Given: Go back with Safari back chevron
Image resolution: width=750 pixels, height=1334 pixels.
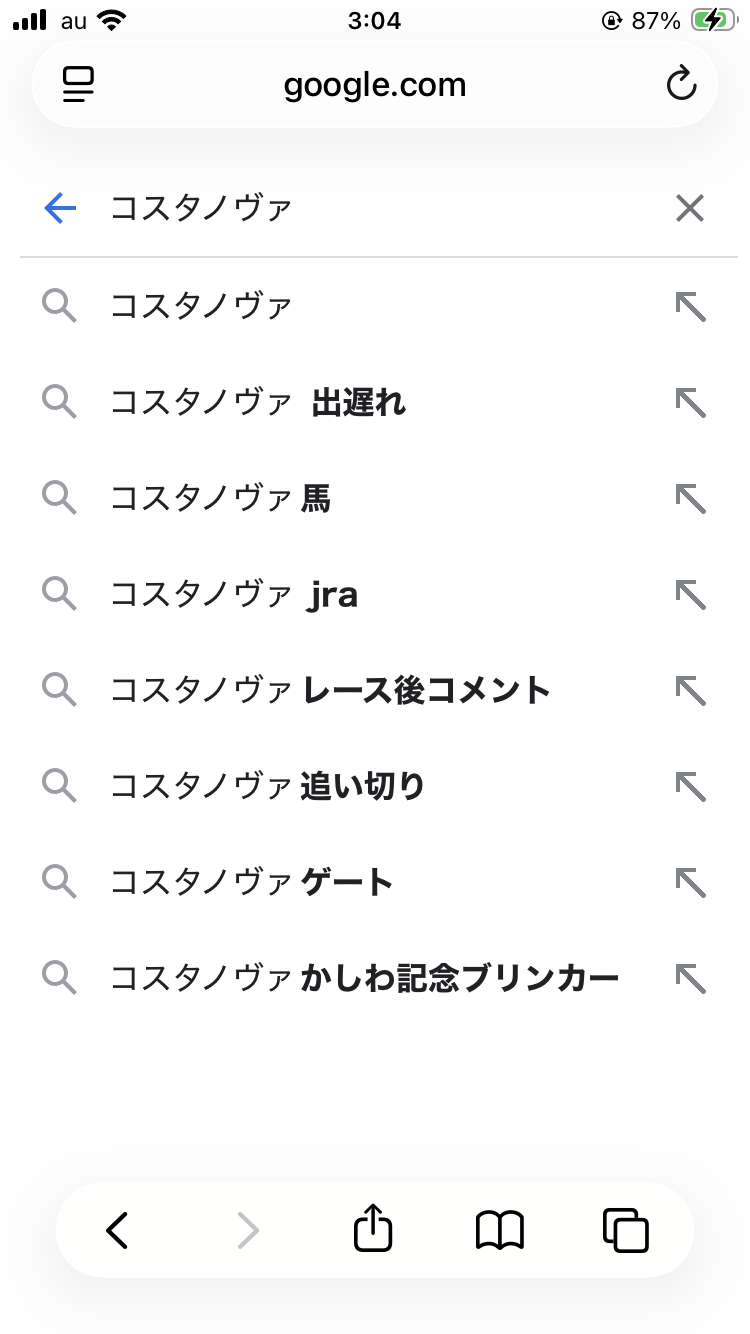Looking at the screenshot, I should (x=118, y=1231).
